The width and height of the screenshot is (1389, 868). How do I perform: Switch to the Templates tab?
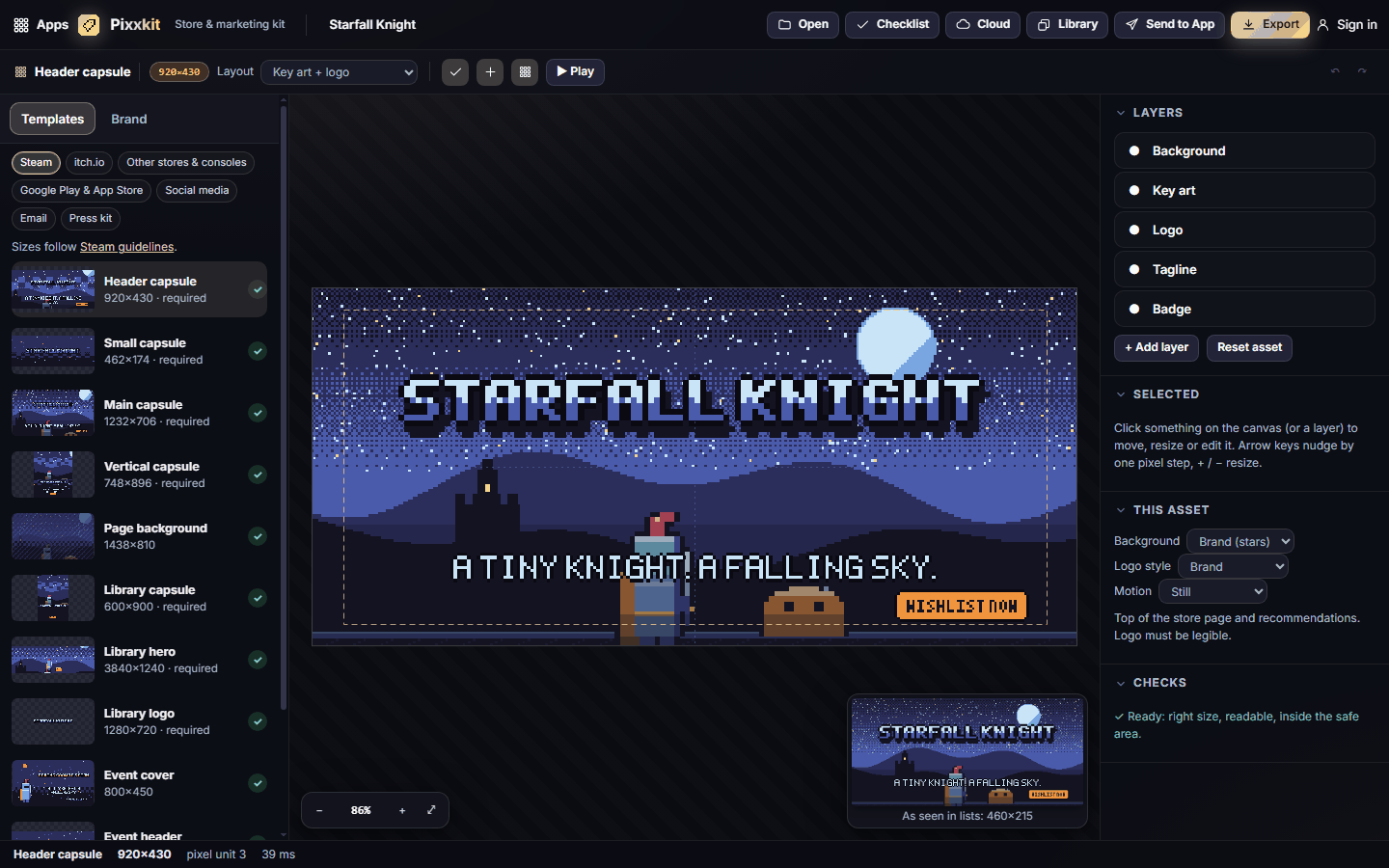tap(53, 119)
